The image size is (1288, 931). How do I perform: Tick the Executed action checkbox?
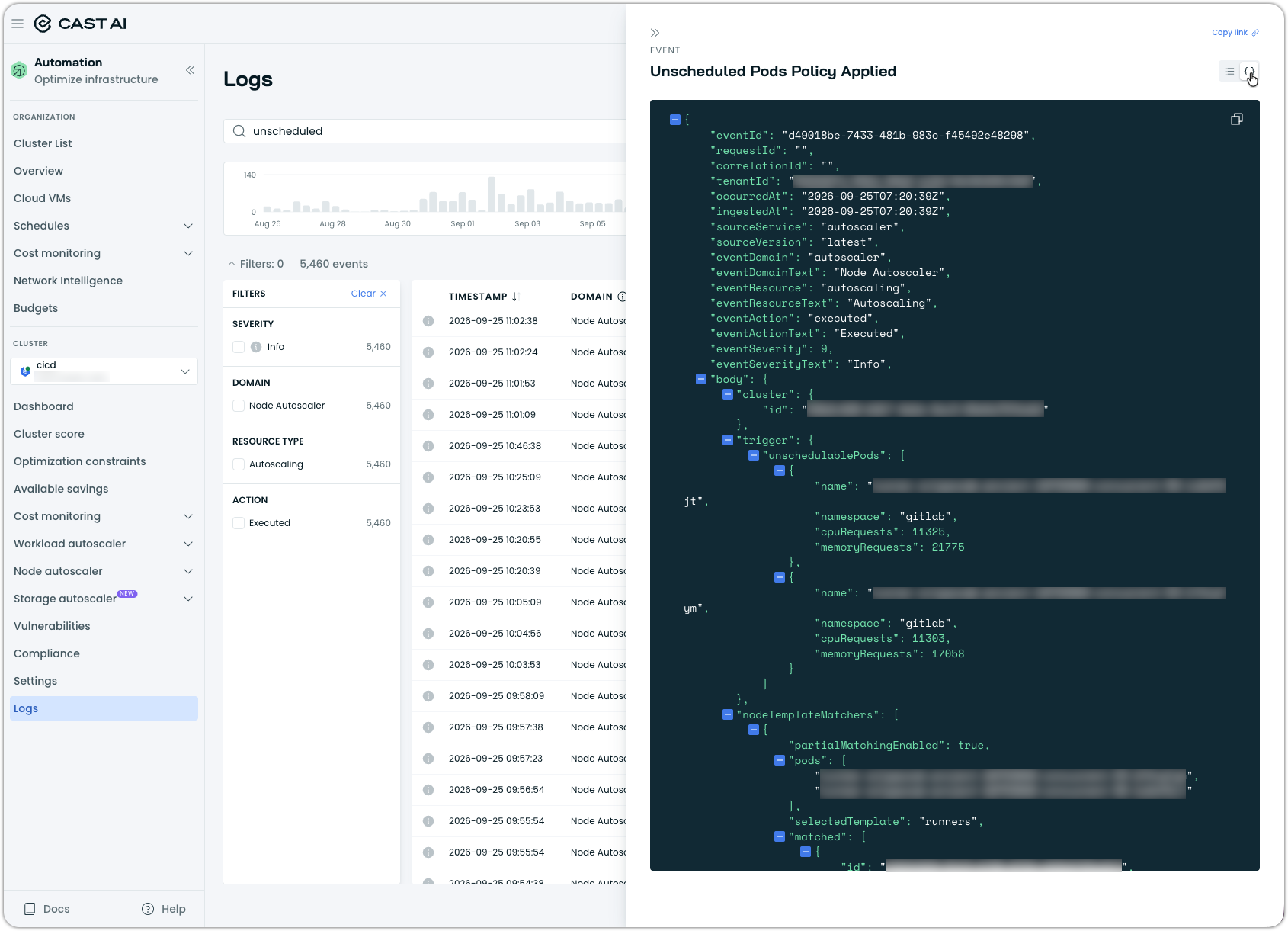point(239,523)
